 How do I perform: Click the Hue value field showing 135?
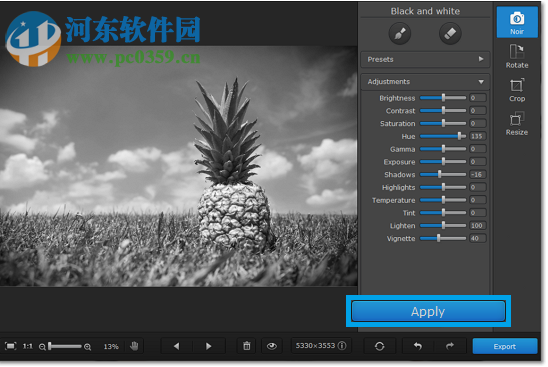pyautogui.click(x=477, y=136)
